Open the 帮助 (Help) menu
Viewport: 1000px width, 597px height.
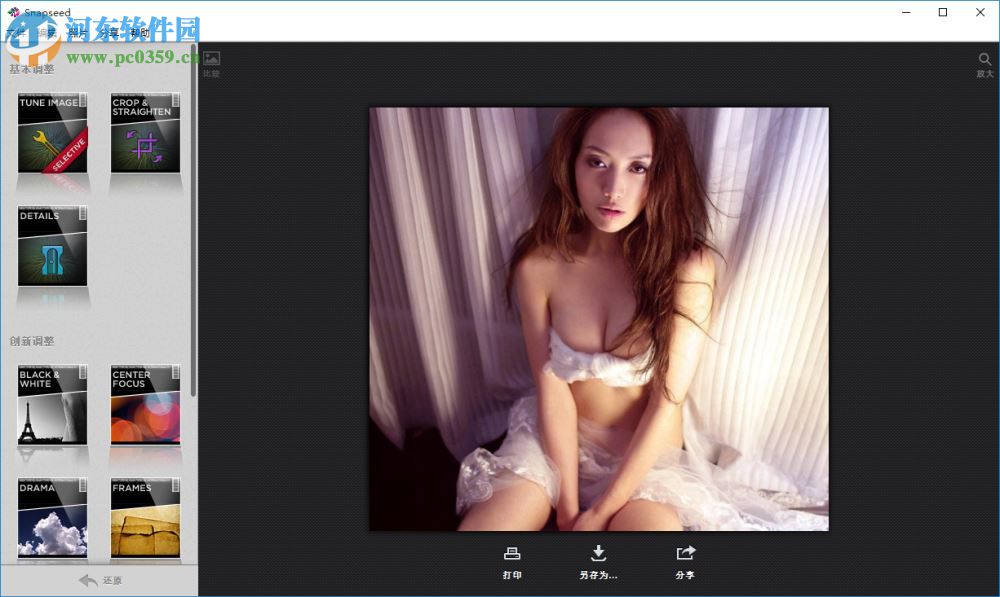point(139,31)
